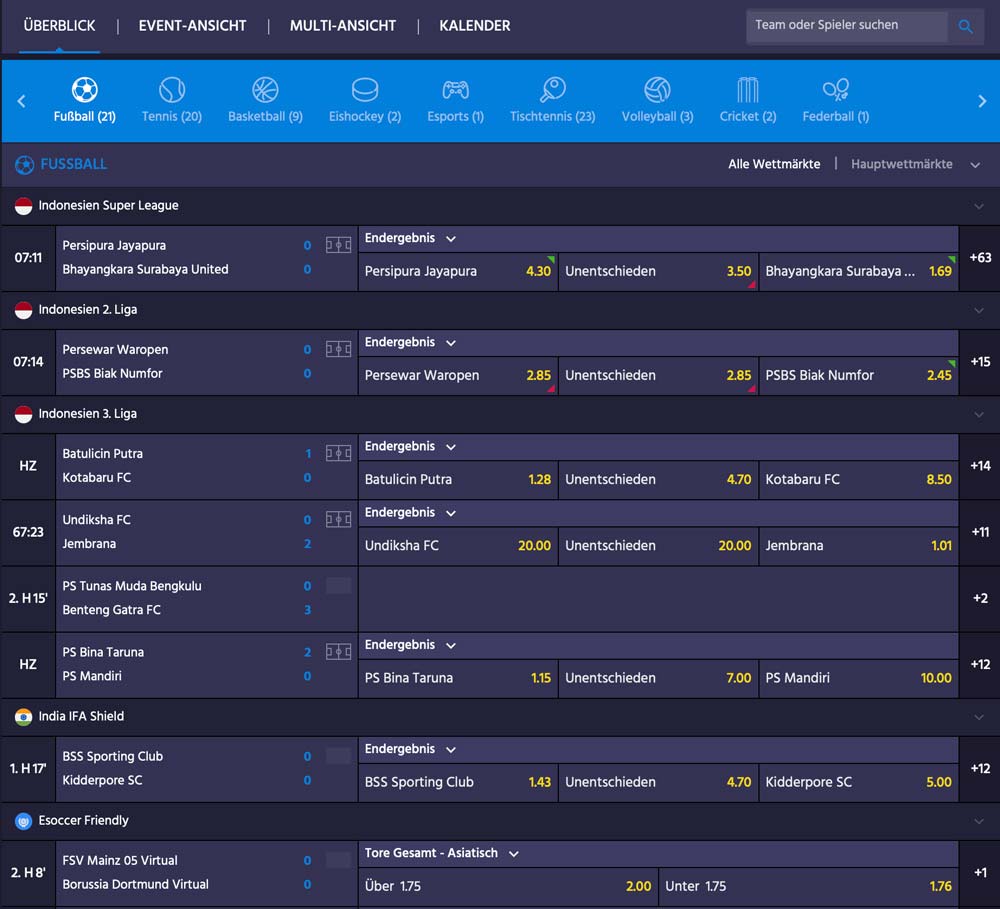
Task: Choose the Esports gamepad icon
Action: (x=455, y=91)
